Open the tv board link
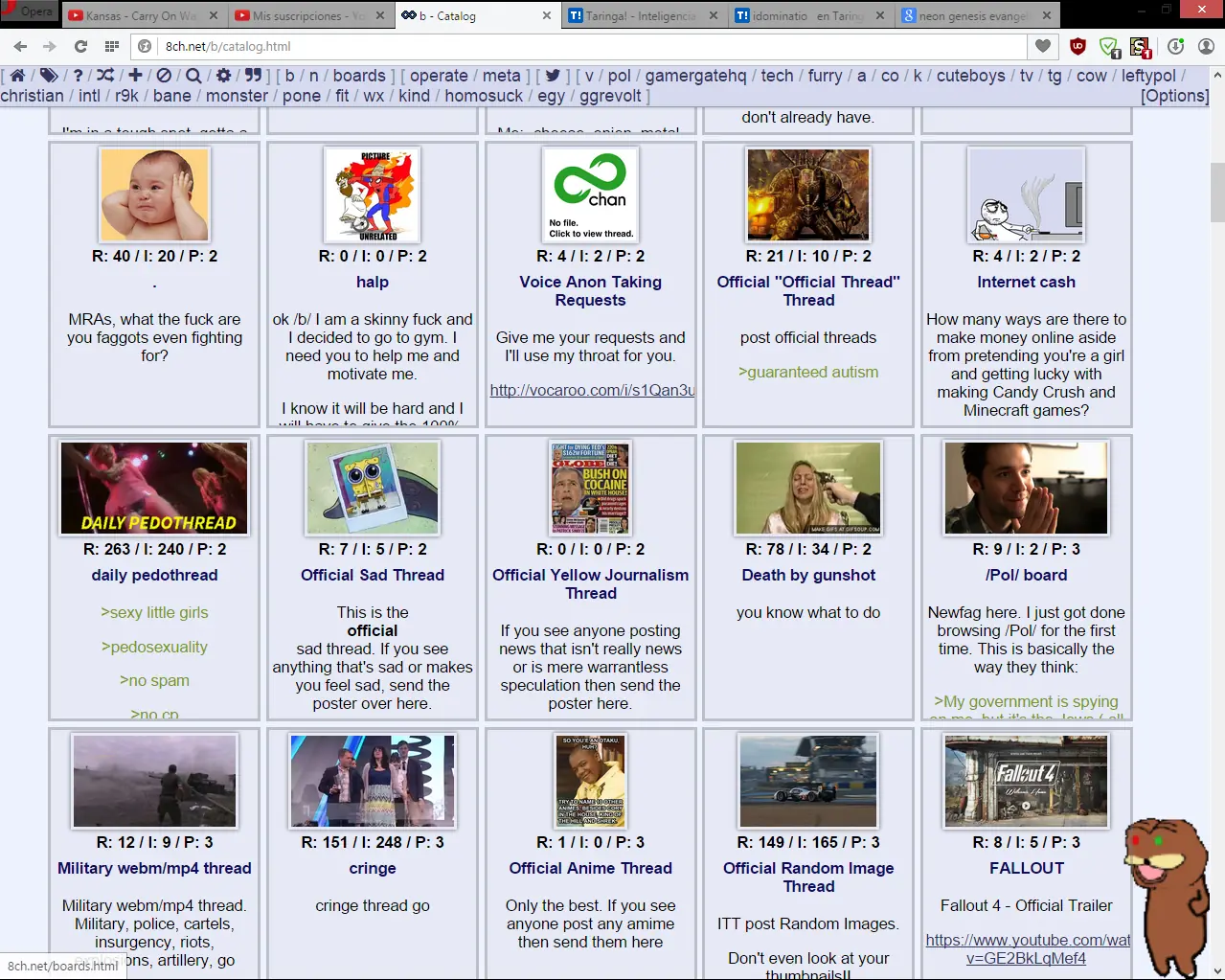 tap(1026, 76)
